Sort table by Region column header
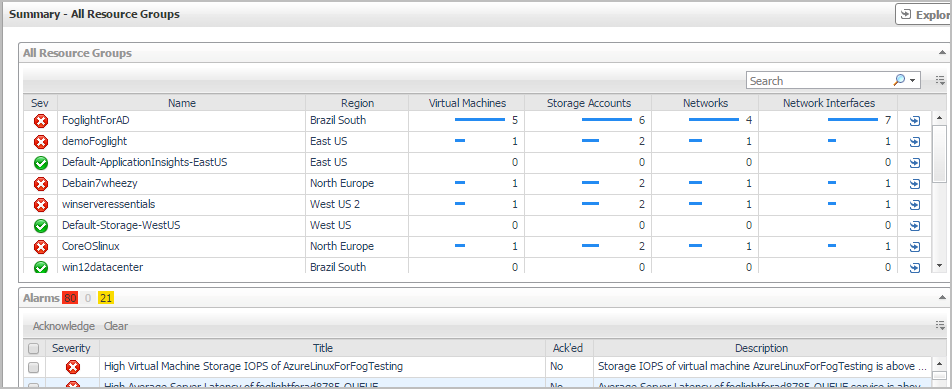The height and width of the screenshot is (389, 952). 357,103
